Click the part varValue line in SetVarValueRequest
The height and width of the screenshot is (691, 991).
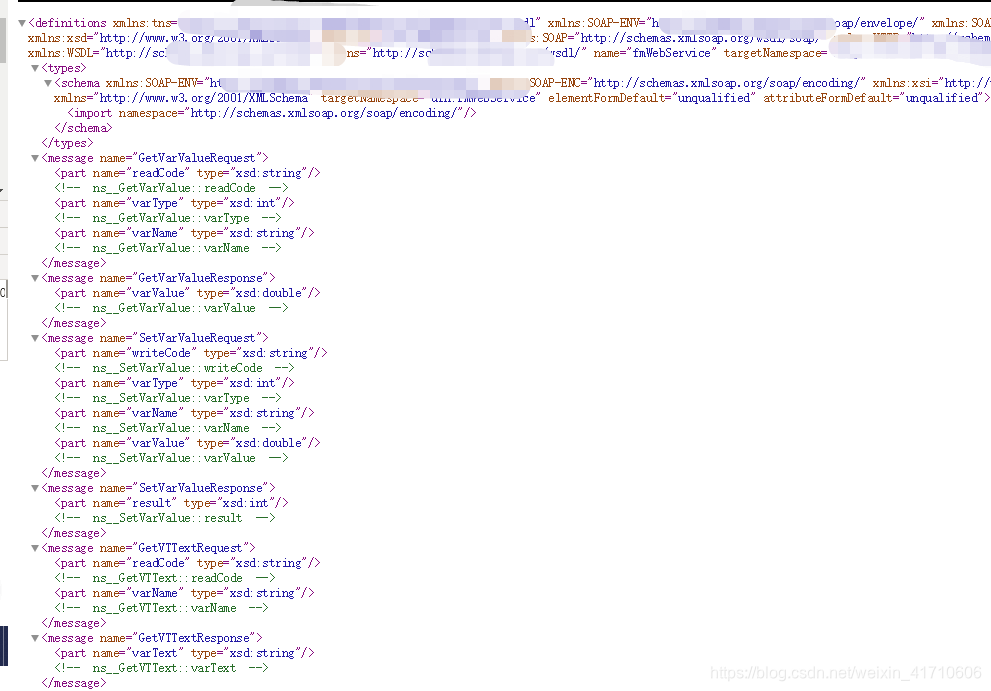tap(188, 443)
